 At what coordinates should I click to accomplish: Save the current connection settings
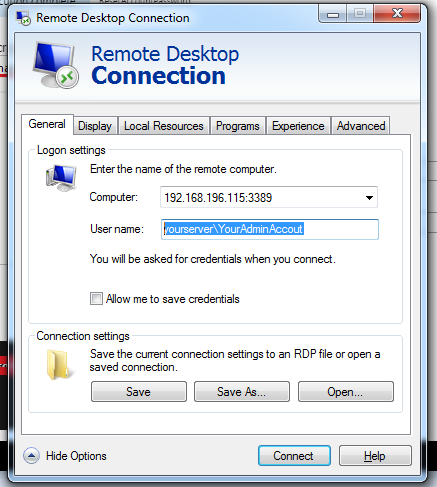click(x=139, y=392)
